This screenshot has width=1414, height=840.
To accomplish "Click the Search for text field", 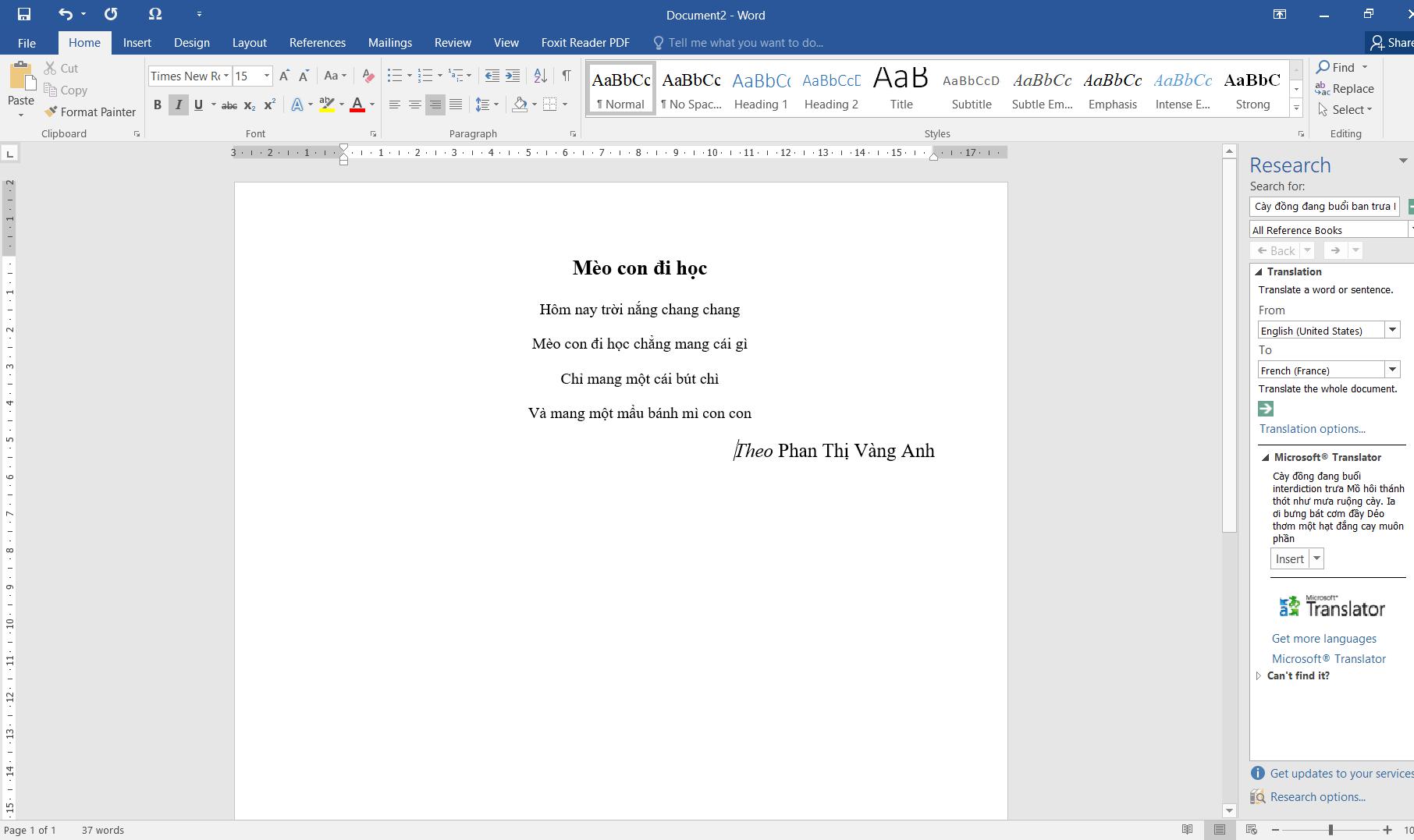I will [x=1323, y=206].
